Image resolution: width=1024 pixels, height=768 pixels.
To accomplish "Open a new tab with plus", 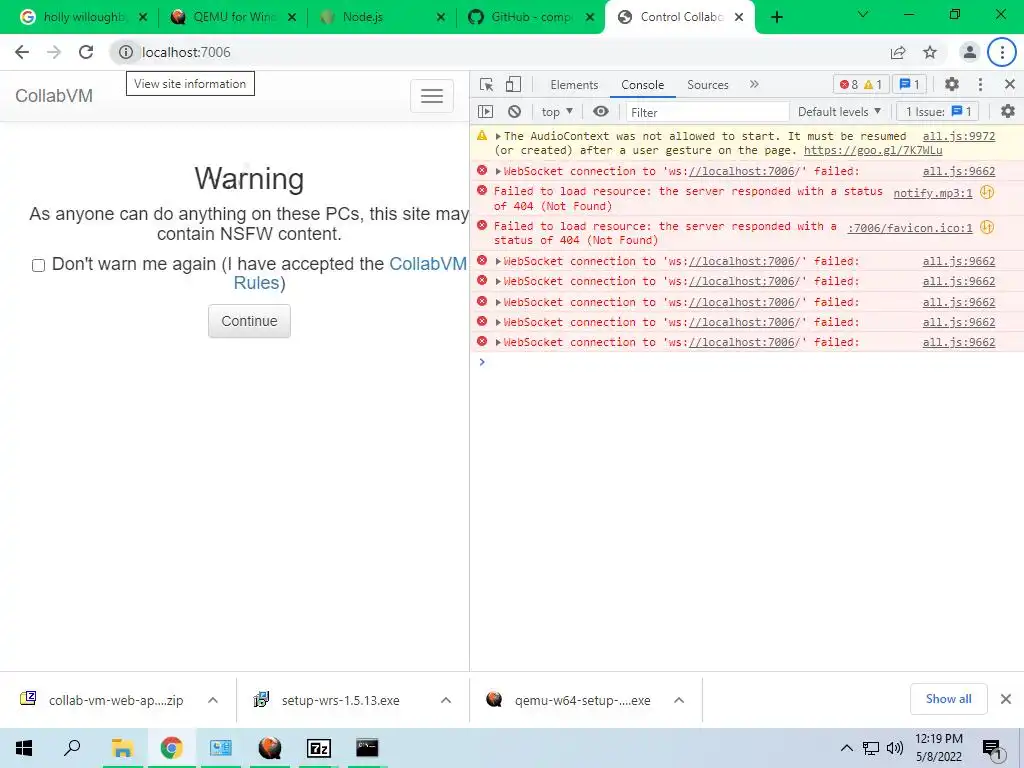I will [x=776, y=17].
